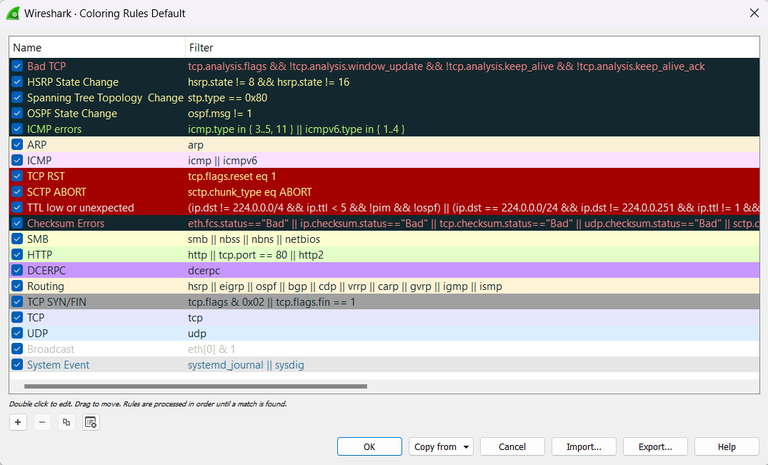Select the Checksum Errors rule name

pyautogui.click(x=66, y=223)
